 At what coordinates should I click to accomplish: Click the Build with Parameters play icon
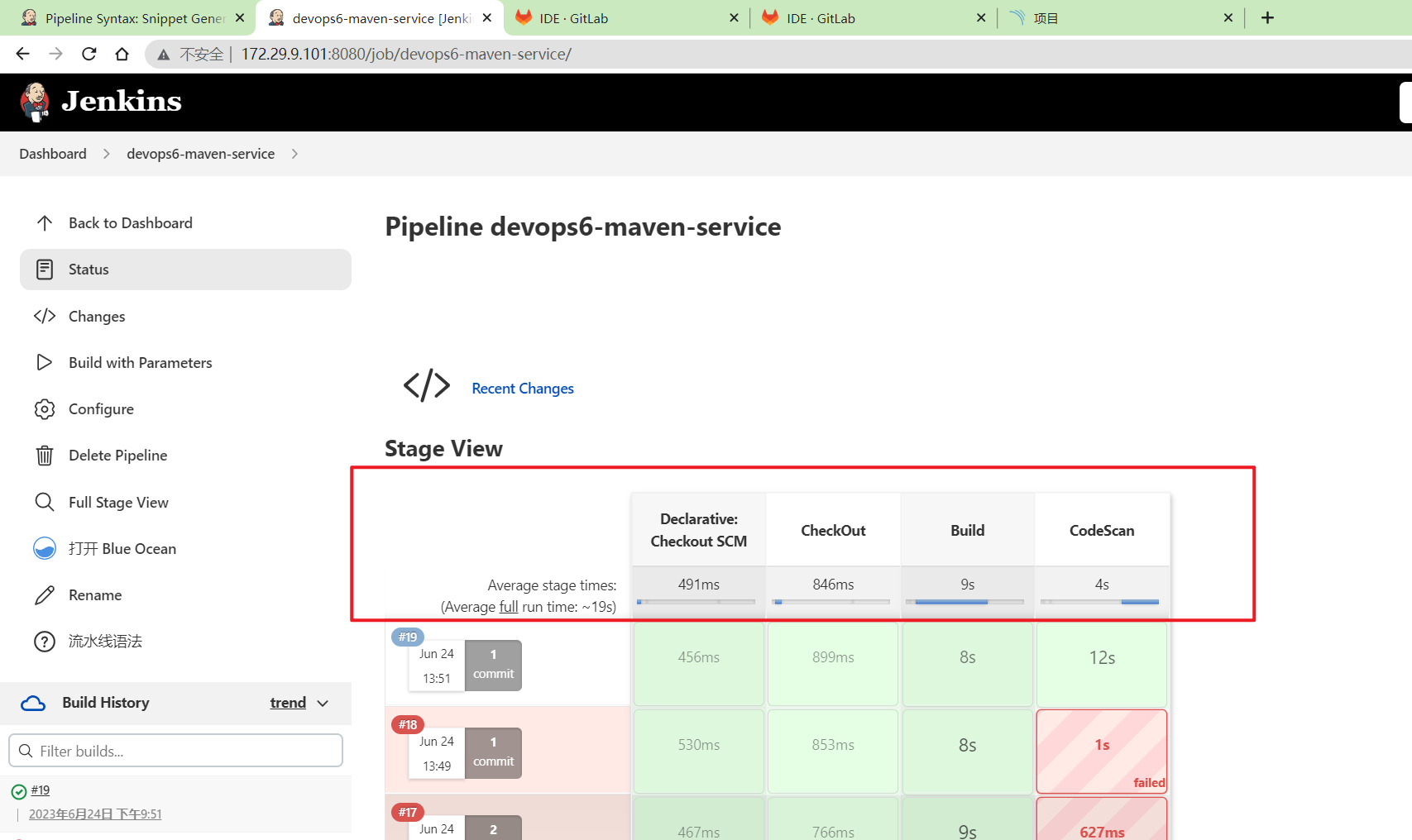click(45, 362)
